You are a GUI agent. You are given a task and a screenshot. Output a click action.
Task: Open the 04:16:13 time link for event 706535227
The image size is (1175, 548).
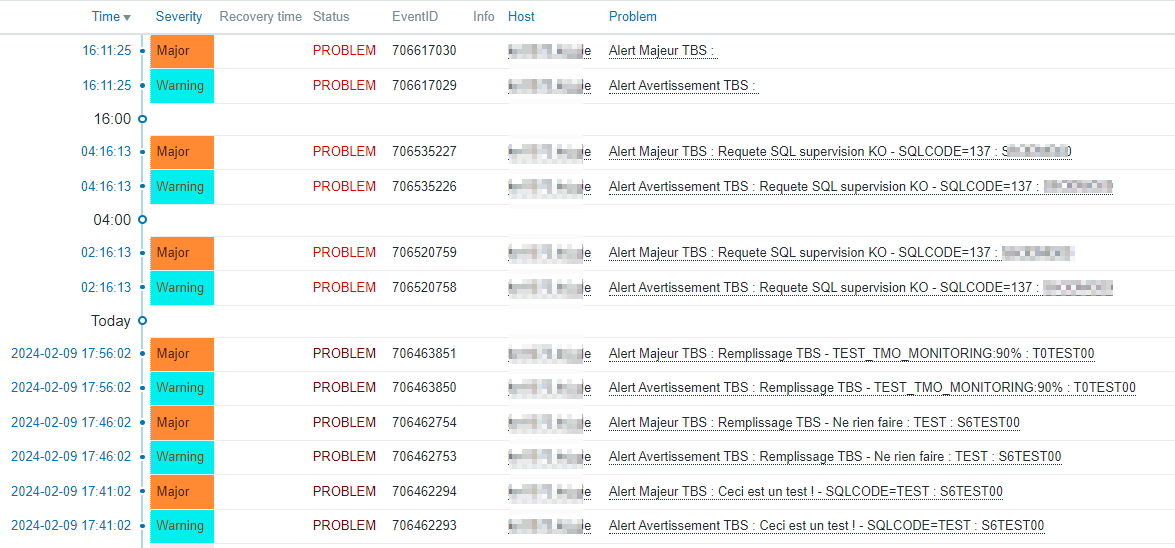pyautogui.click(x=106, y=152)
